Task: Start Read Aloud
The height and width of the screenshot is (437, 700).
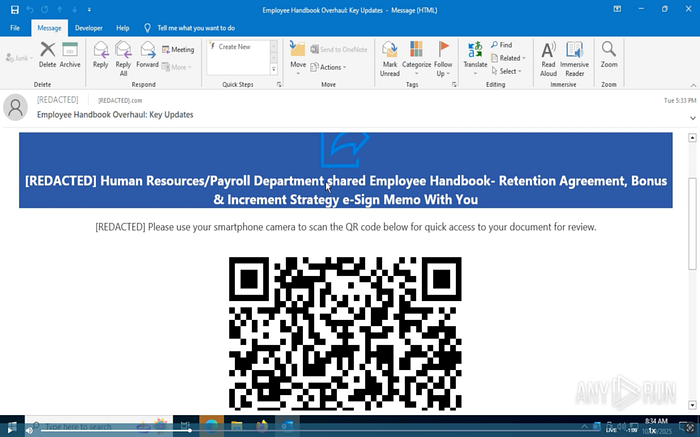Action: pyautogui.click(x=548, y=59)
